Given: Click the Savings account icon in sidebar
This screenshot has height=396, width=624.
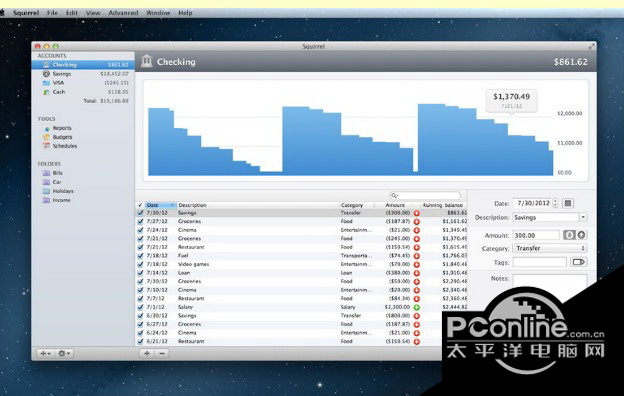Looking at the screenshot, I should coord(46,74).
